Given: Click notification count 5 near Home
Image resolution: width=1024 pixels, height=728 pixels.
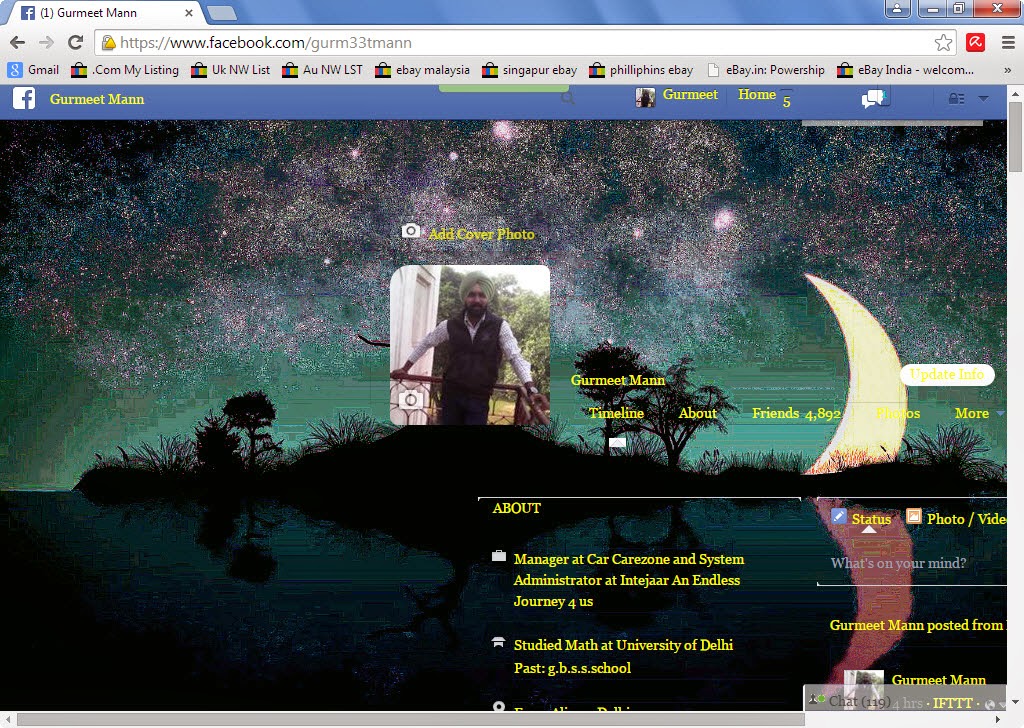Looking at the screenshot, I should click(786, 101).
